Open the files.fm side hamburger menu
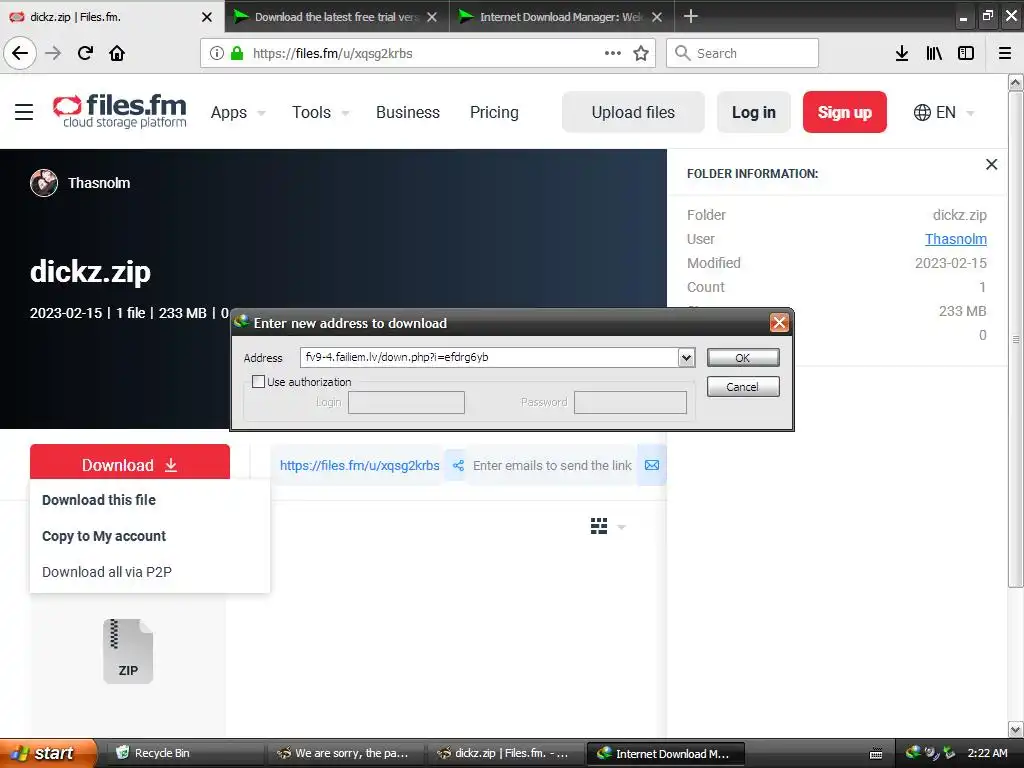 click(24, 112)
